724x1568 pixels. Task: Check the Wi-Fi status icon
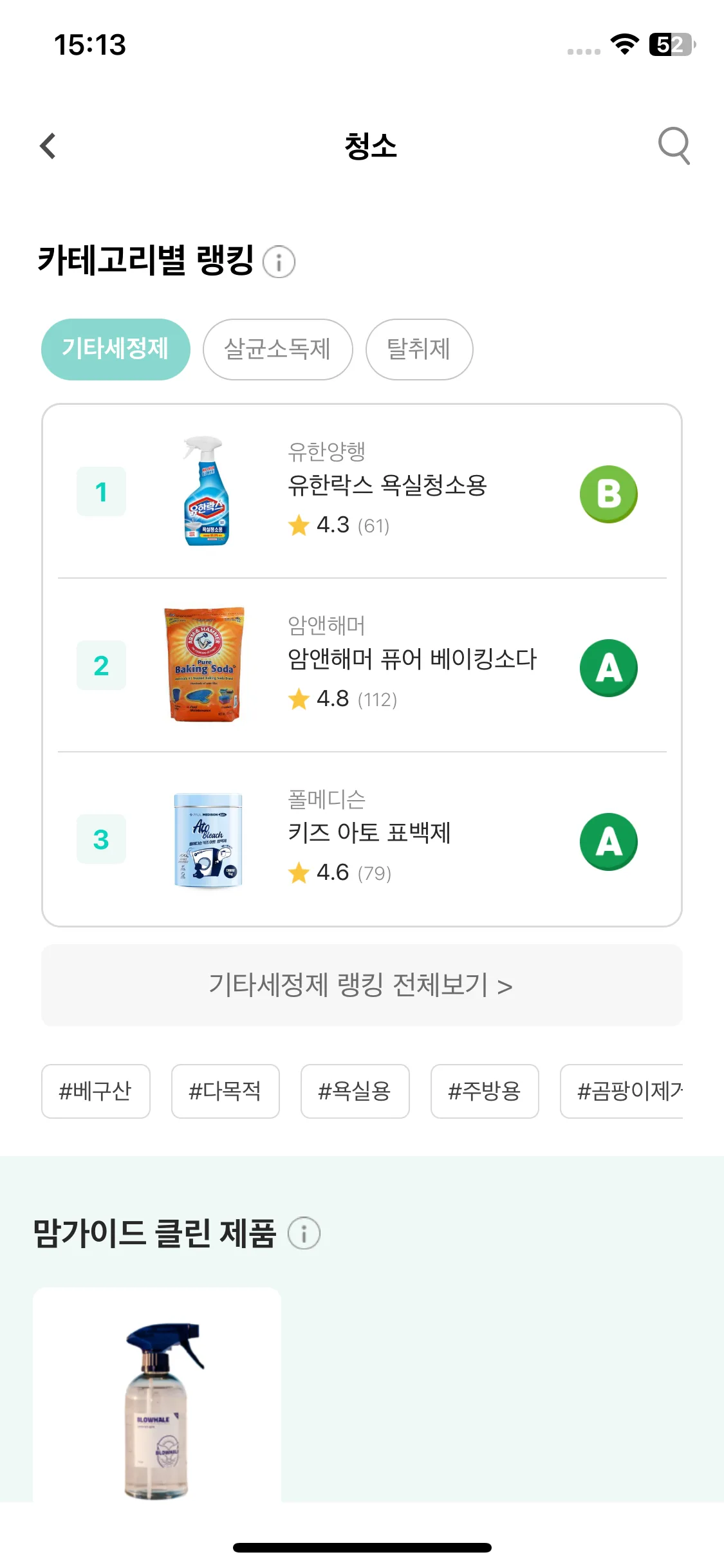[x=624, y=44]
